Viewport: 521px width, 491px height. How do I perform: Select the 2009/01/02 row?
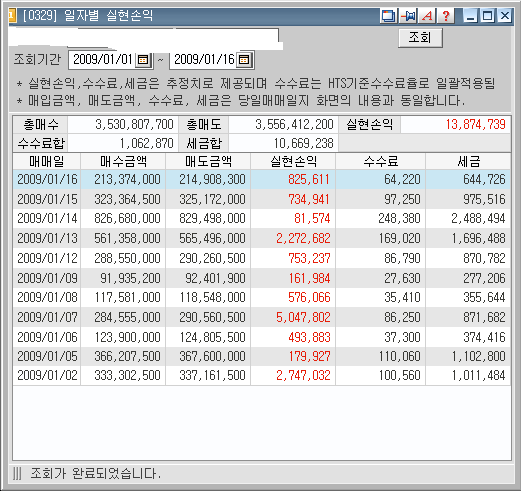[262, 376]
